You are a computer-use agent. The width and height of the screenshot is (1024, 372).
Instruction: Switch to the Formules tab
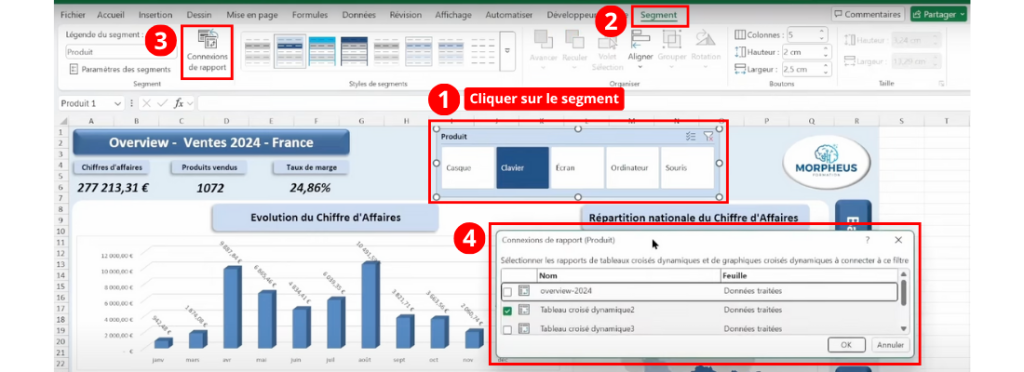click(310, 14)
